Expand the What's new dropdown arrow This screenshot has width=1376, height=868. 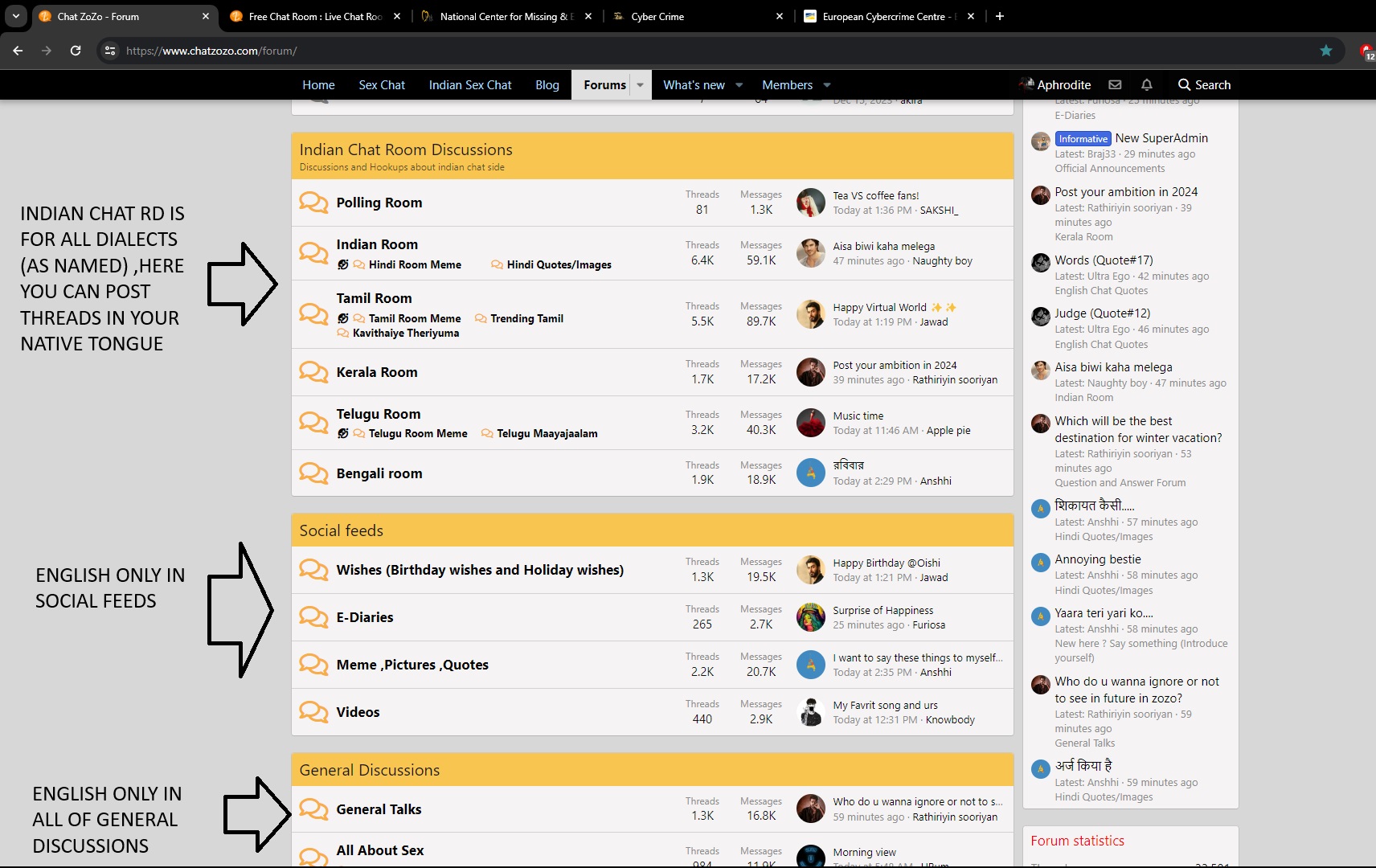click(739, 84)
